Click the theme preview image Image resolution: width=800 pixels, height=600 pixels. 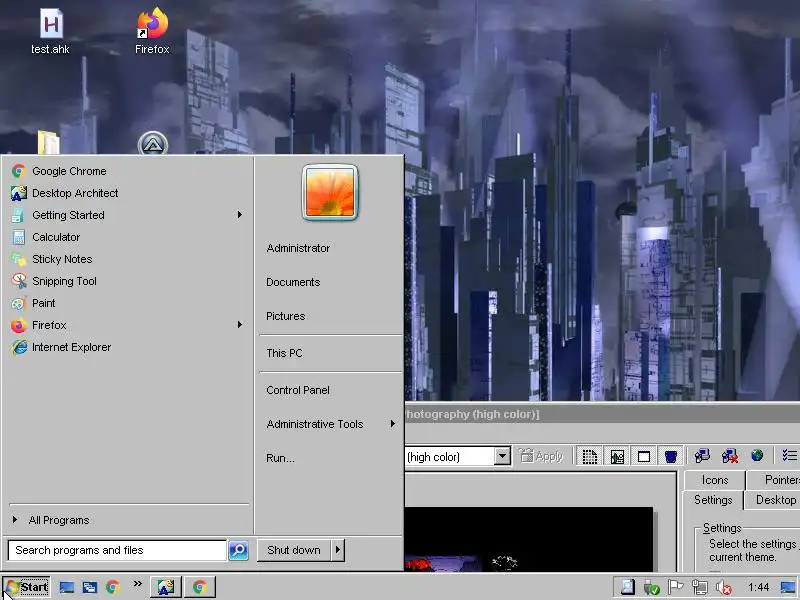[529, 539]
